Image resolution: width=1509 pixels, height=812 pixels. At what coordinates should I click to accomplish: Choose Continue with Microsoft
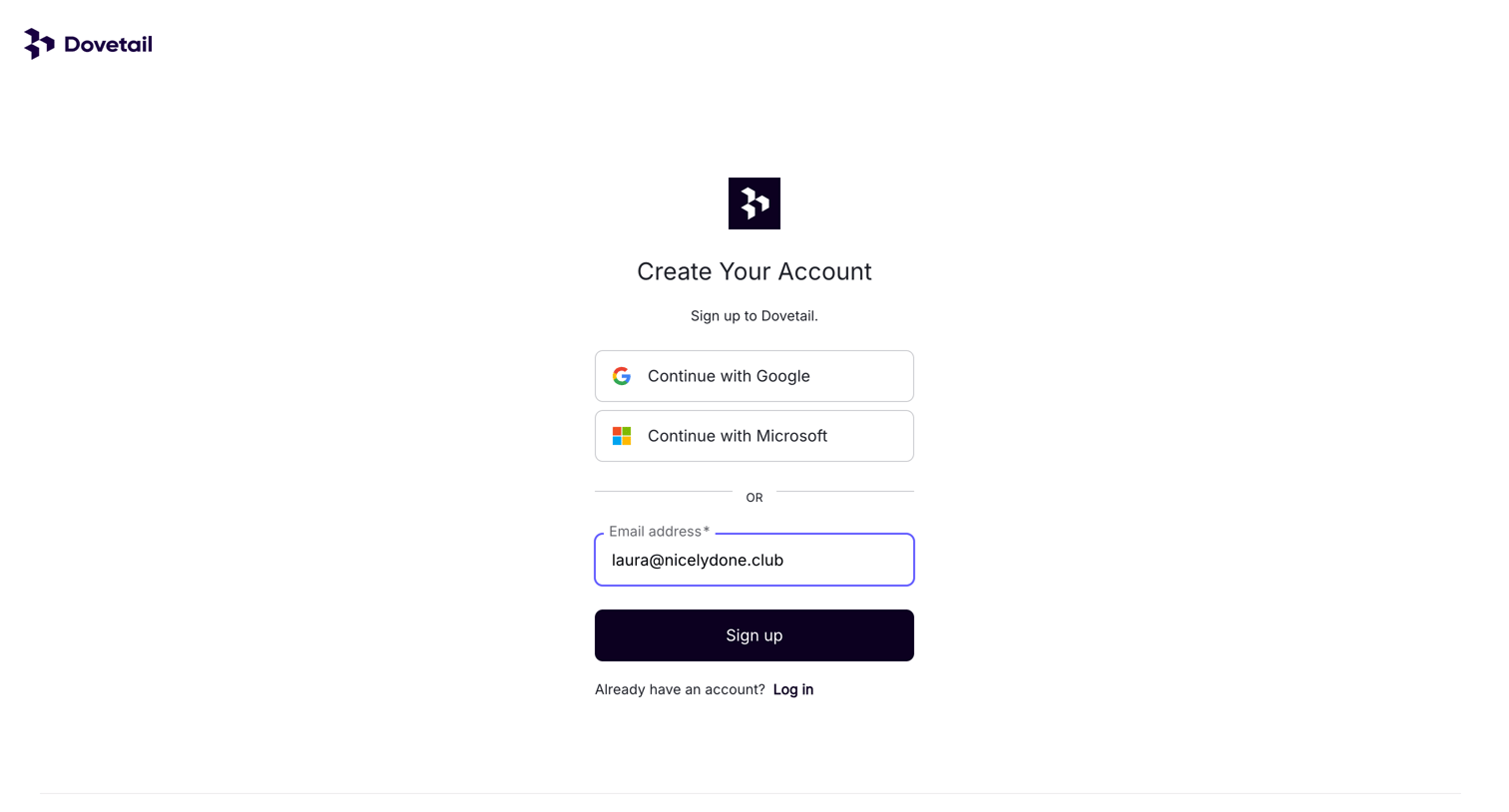click(x=754, y=436)
